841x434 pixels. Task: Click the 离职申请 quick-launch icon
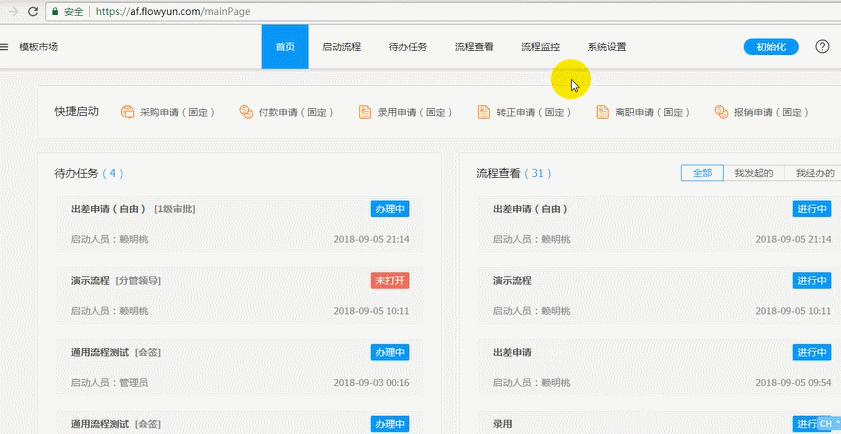pos(602,112)
